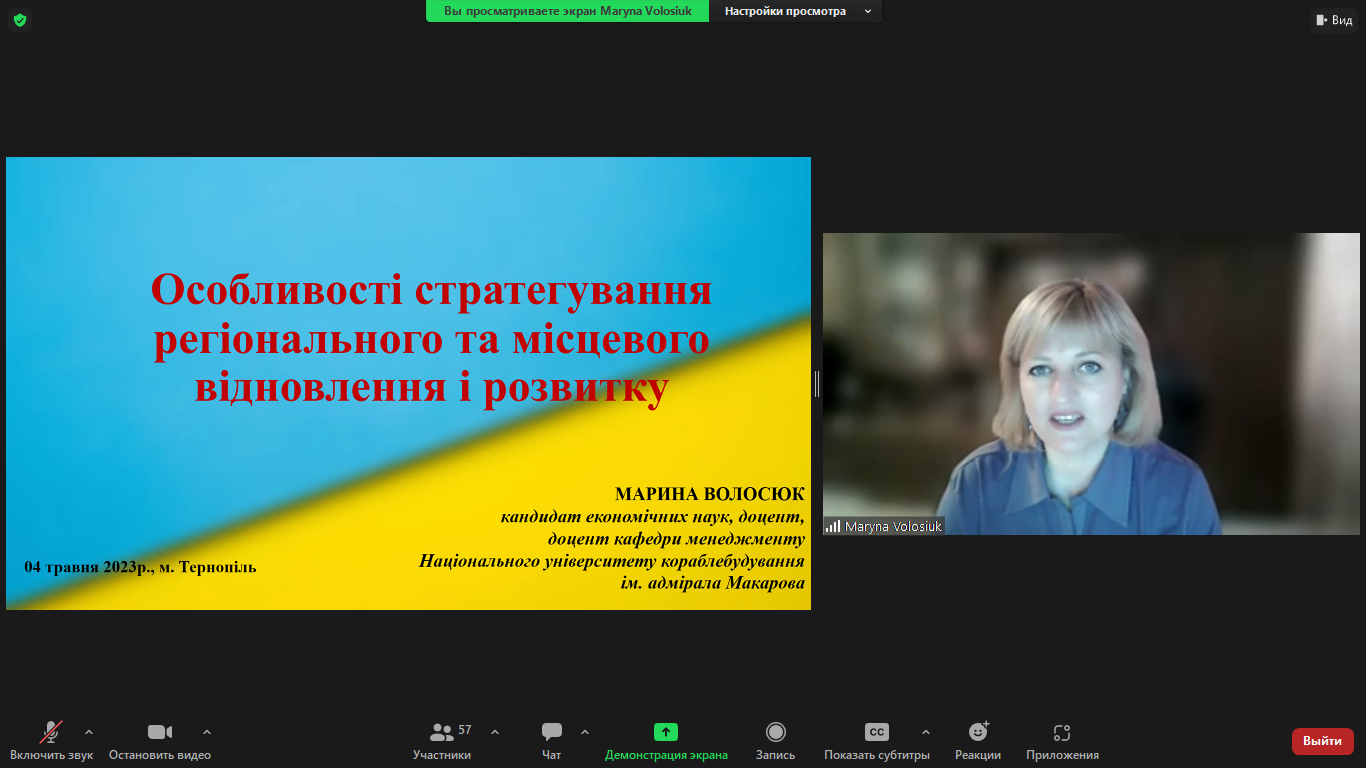This screenshot has height=768, width=1366.
Task: Open the Вид view menu
Action: [x=1334, y=20]
